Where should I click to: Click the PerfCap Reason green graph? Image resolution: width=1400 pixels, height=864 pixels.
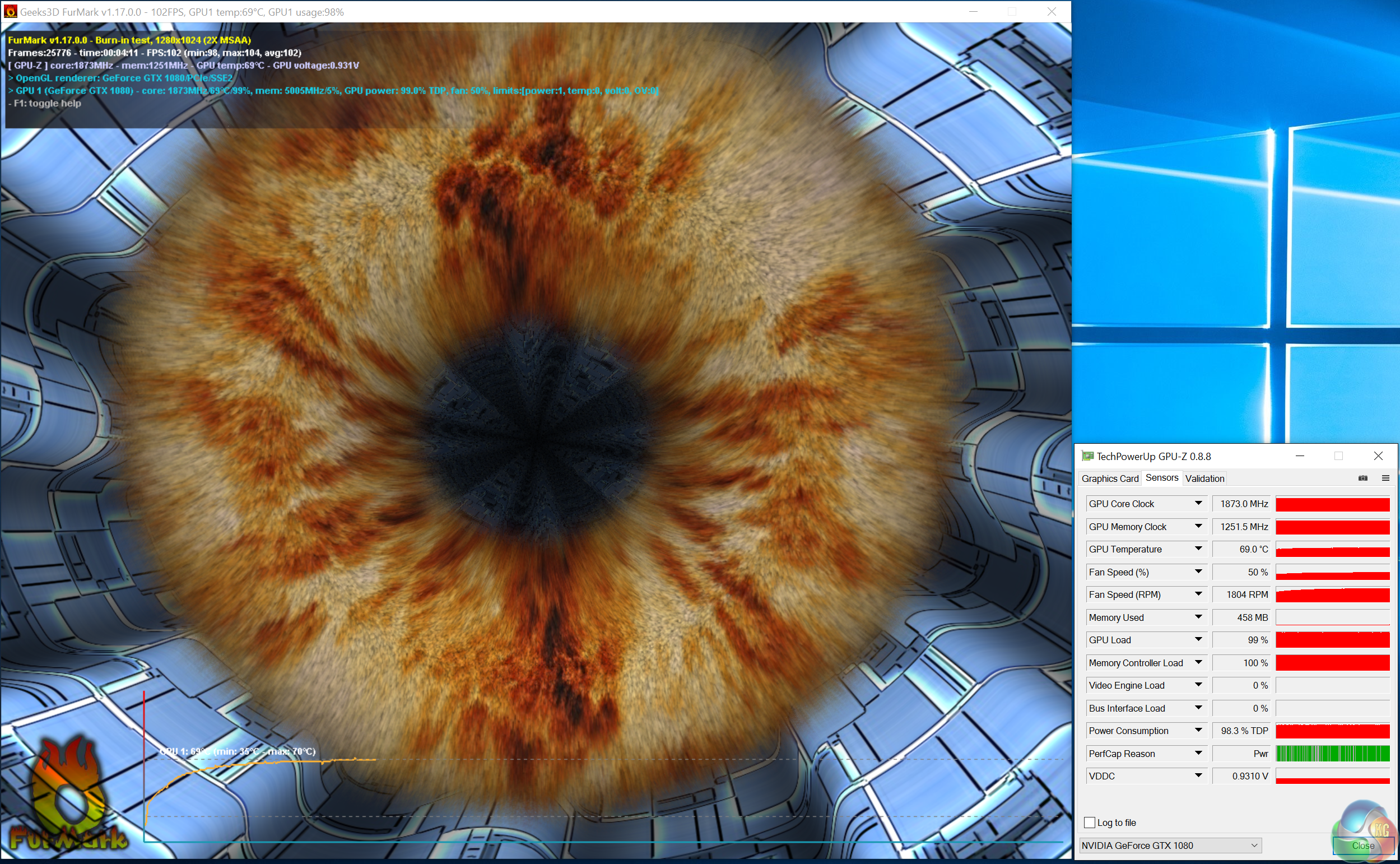pyautogui.click(x=1332, y=753)
